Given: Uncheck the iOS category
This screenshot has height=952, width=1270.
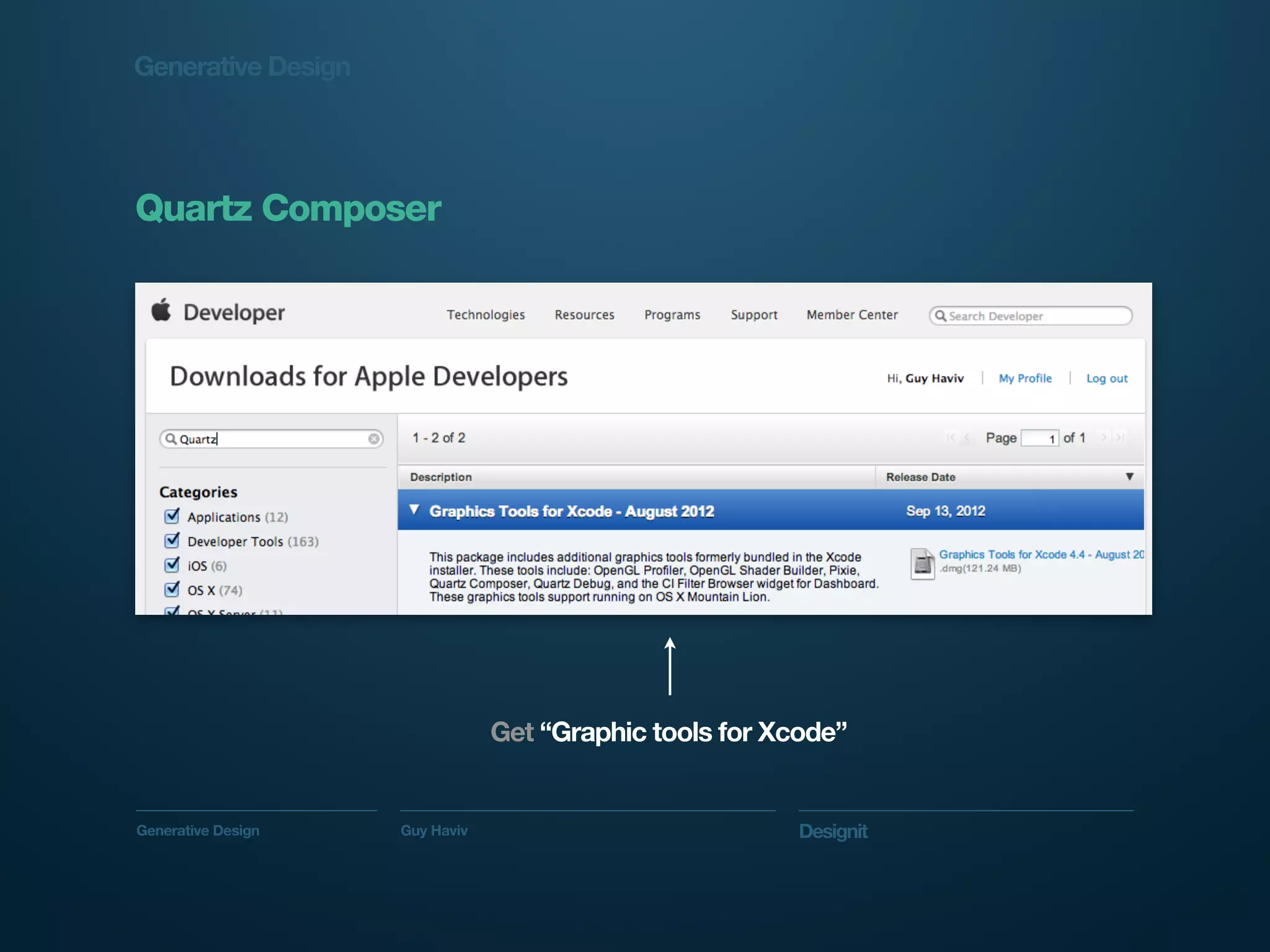Looking at the screenshot, I should coord(172,565).
